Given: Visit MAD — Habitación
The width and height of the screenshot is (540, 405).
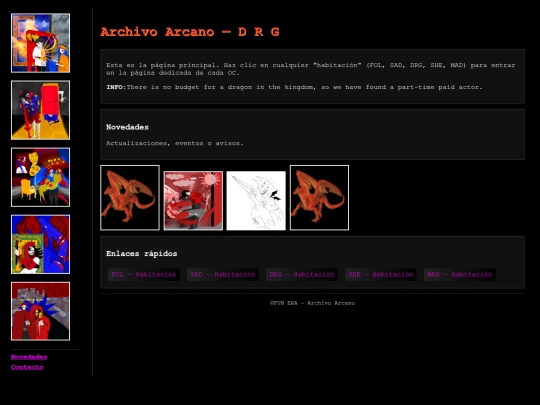Looking at the screenshot, I should coord(460,274).
